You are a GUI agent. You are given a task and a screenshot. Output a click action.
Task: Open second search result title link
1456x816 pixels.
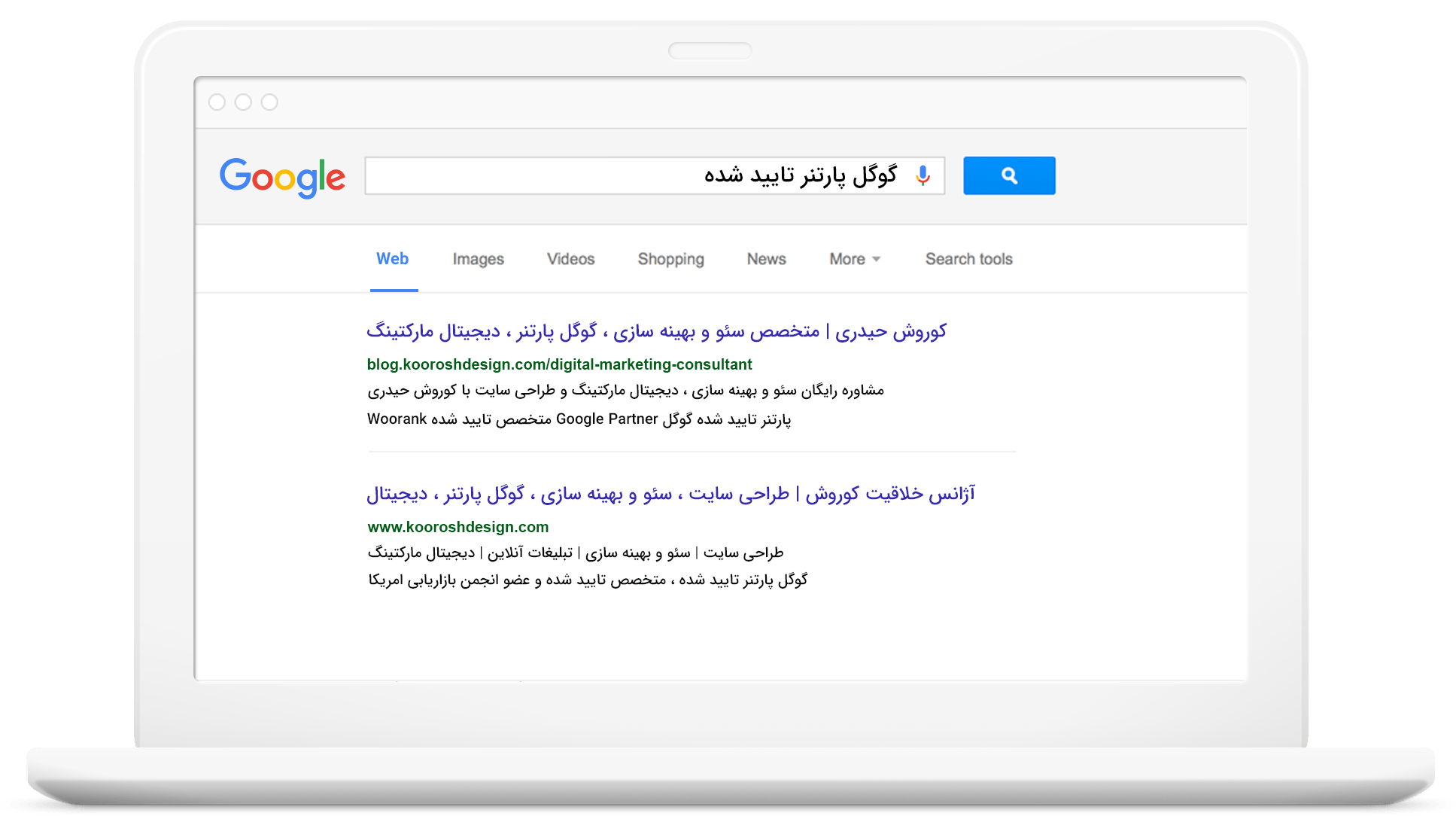coord(670,494)
